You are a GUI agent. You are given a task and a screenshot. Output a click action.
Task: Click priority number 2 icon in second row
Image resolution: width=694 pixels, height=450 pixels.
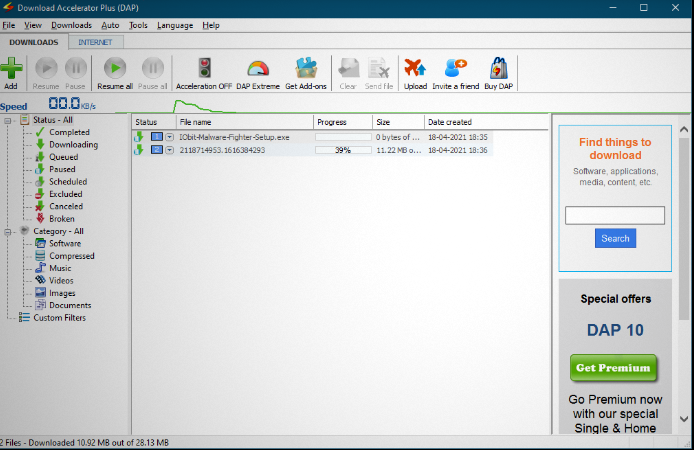tap(157, 150)
